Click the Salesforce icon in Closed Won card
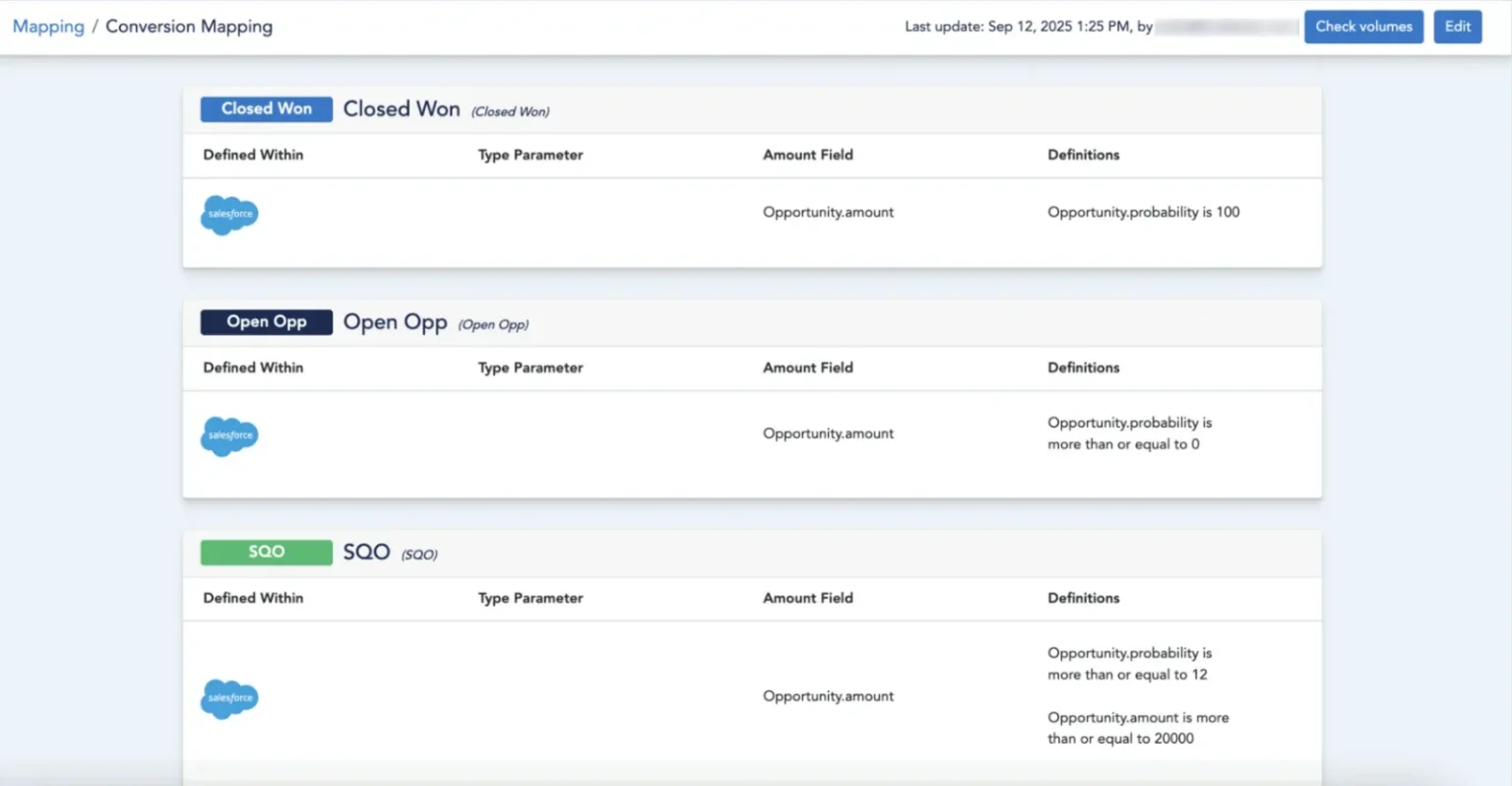 pyautogui.click(x=229, y=215)
